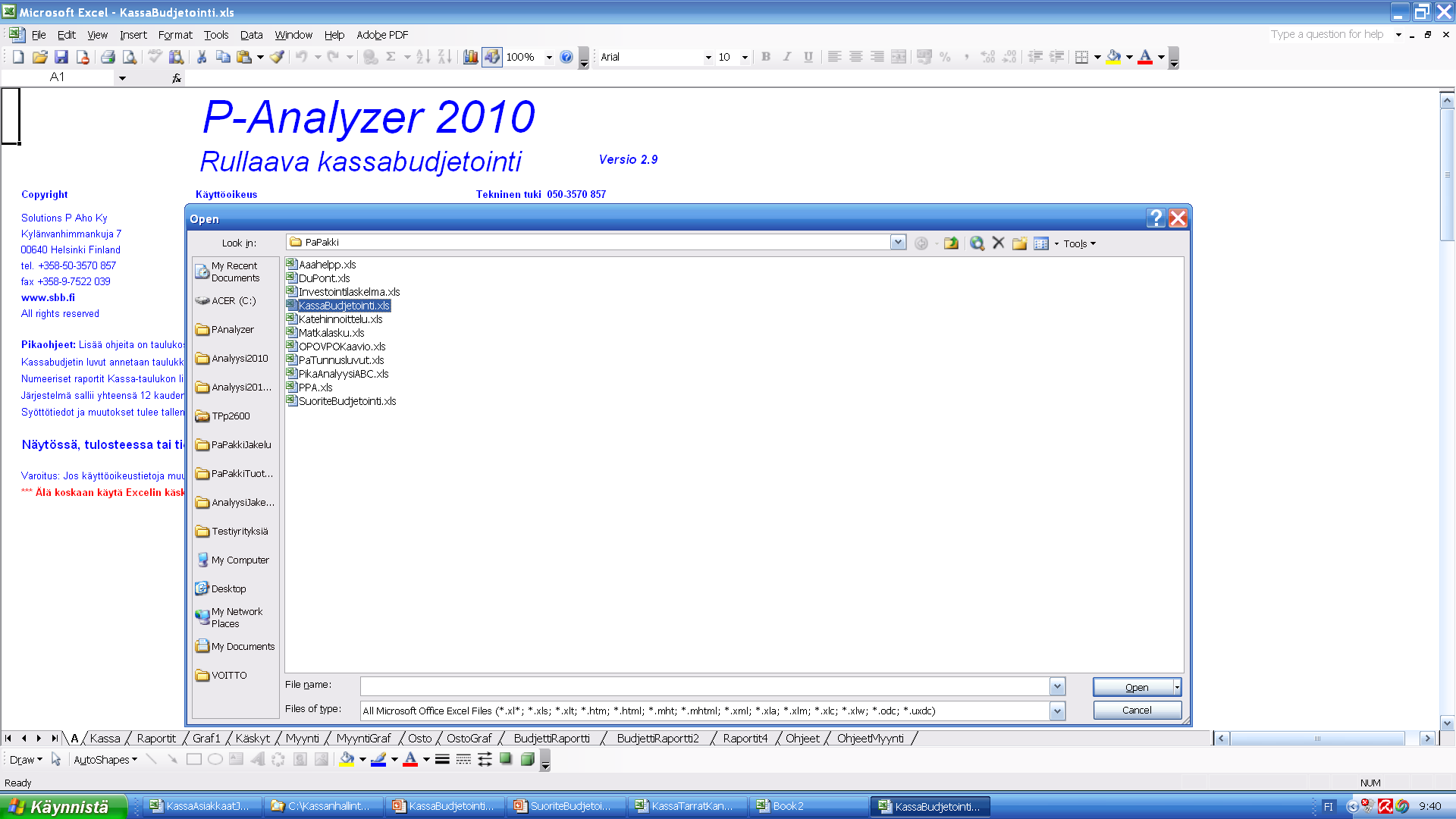1456x819 pixels.
Task: Click the Font Color red A in Formatting toolbar
Action: pos(1145,57)
